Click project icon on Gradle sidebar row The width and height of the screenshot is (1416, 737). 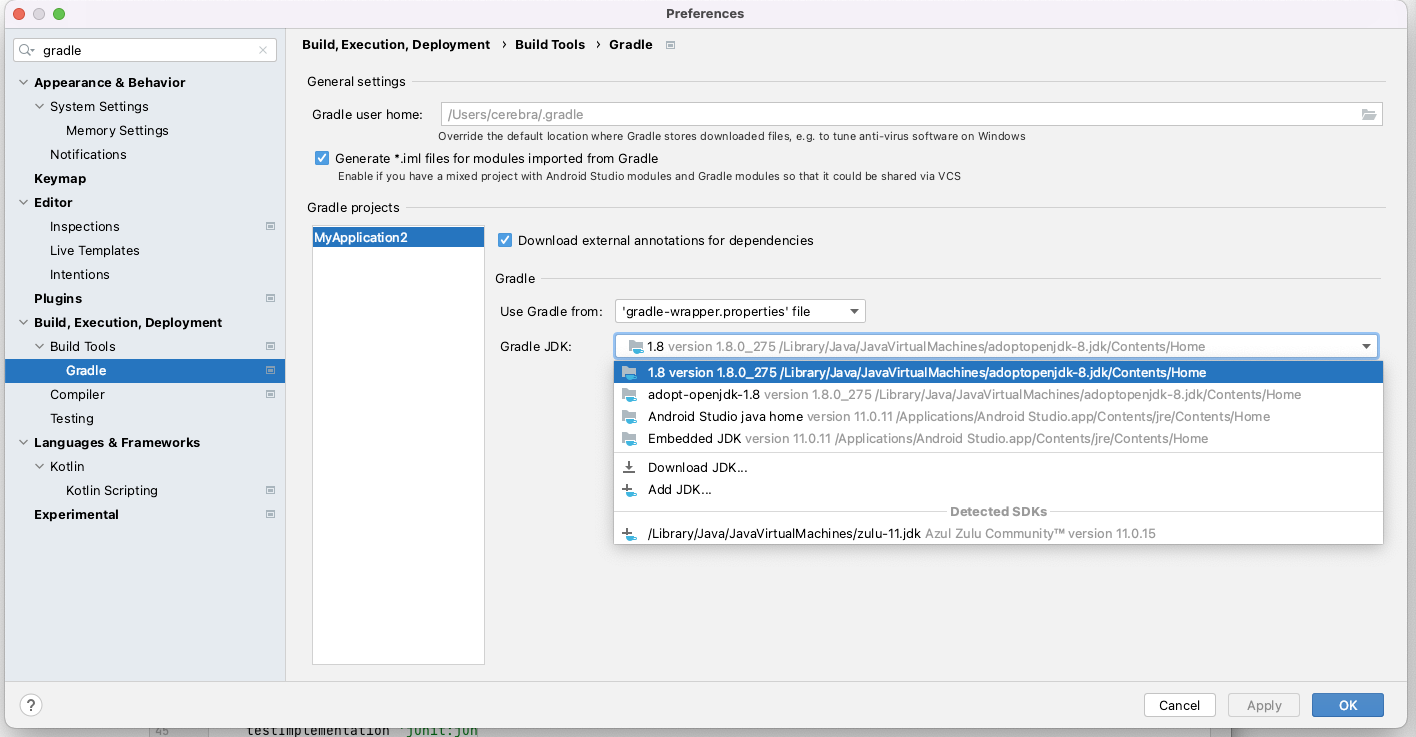(270, 371)
